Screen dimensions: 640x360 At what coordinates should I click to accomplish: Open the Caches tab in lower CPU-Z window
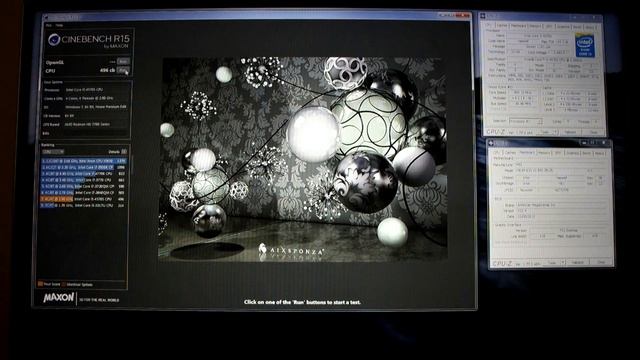pos(510,153)
